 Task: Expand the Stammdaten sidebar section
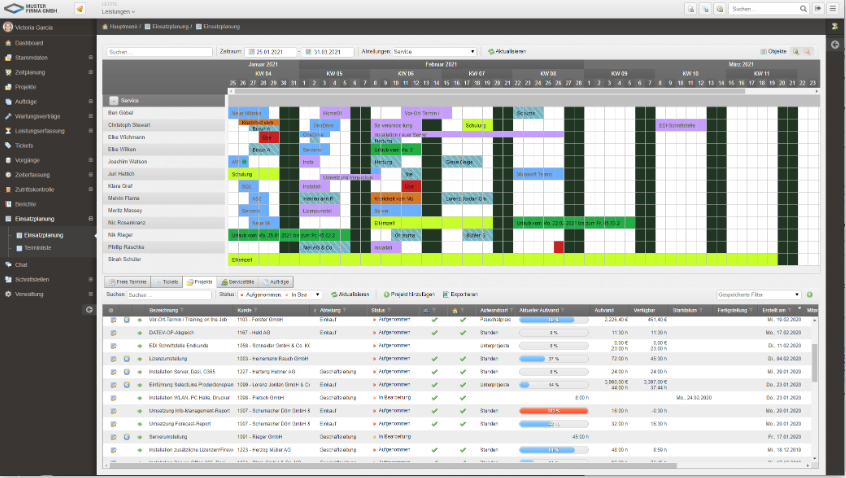pos(90,58)
